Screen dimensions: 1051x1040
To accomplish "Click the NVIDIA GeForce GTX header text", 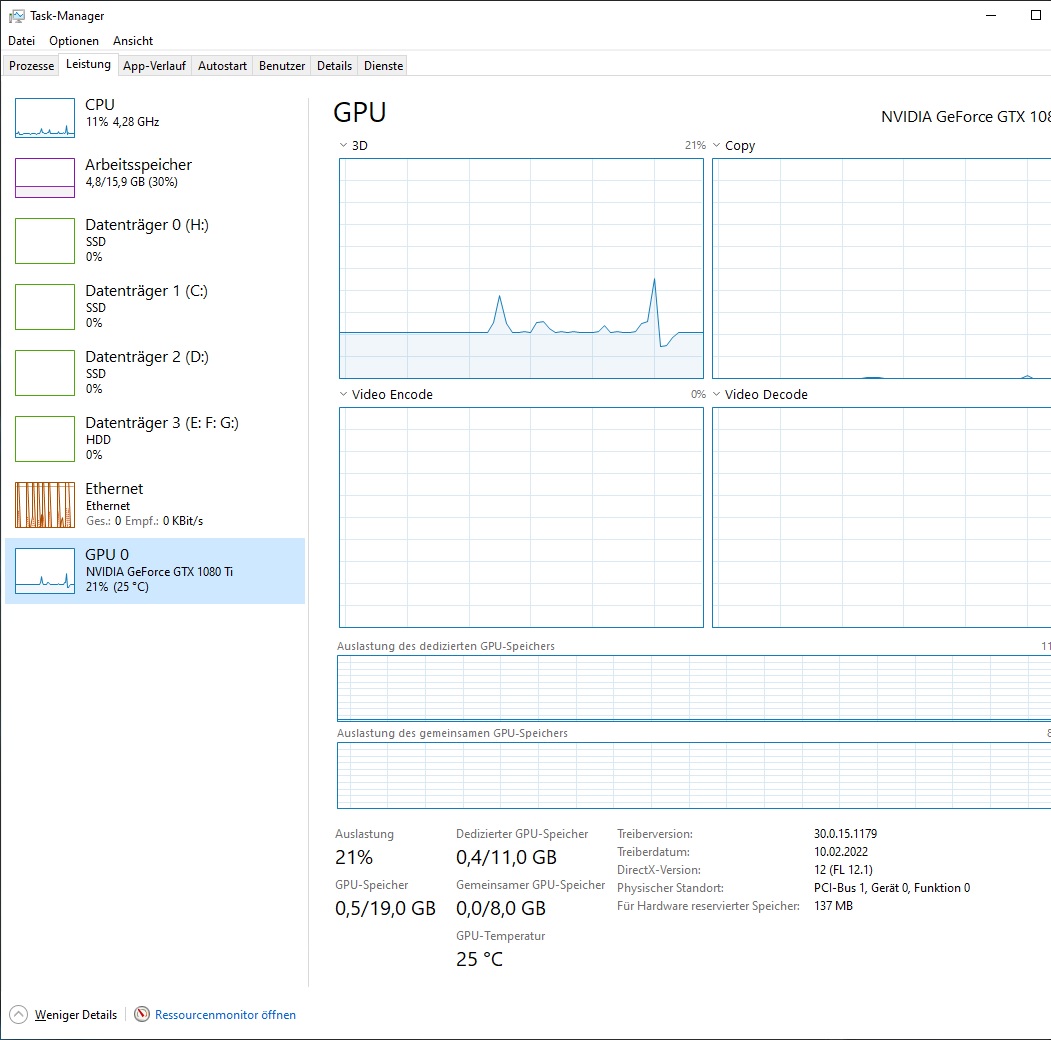I will click(966, 117).
